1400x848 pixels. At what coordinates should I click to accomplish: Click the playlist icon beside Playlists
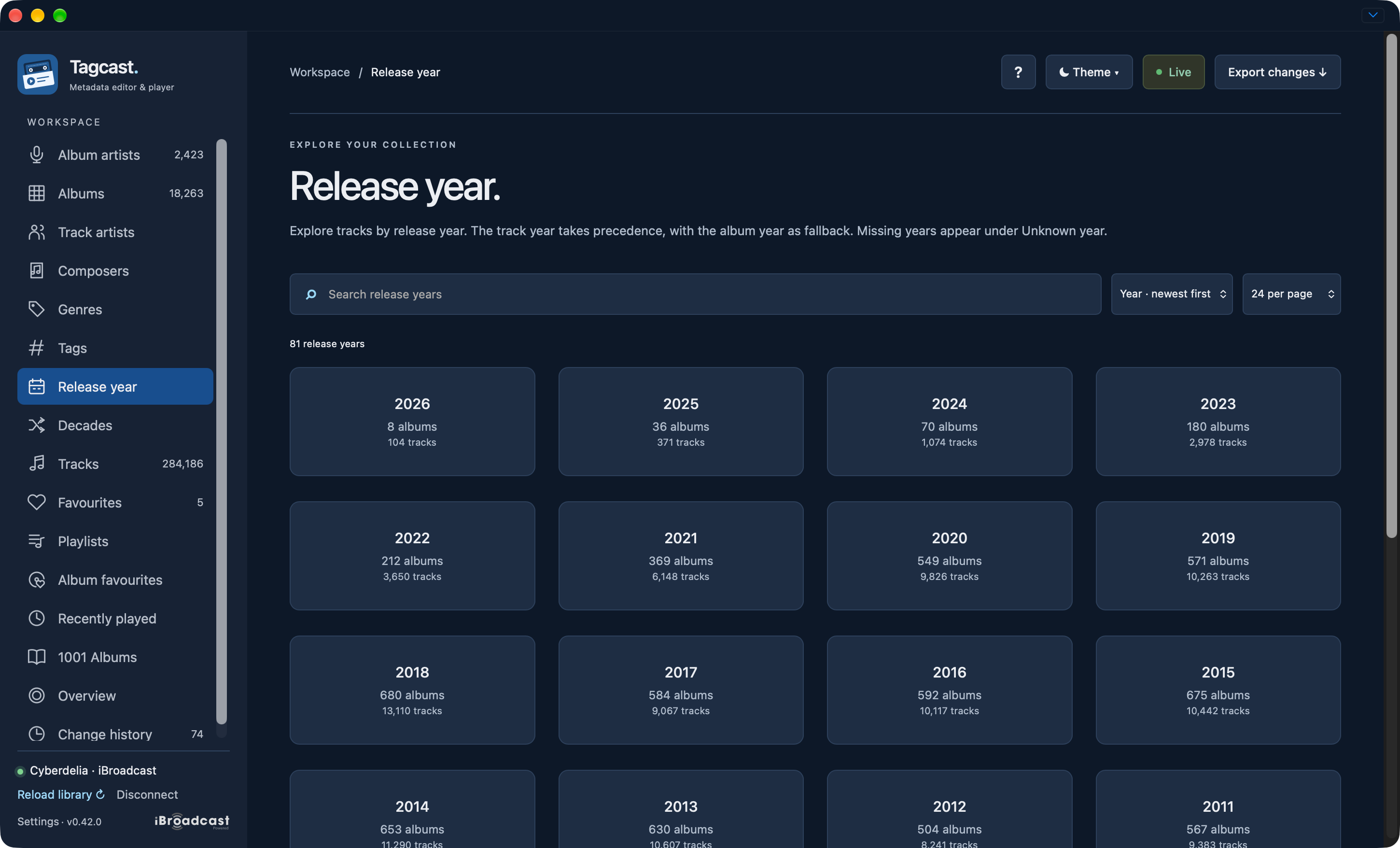pyautogui.click(x=36, y=541)
